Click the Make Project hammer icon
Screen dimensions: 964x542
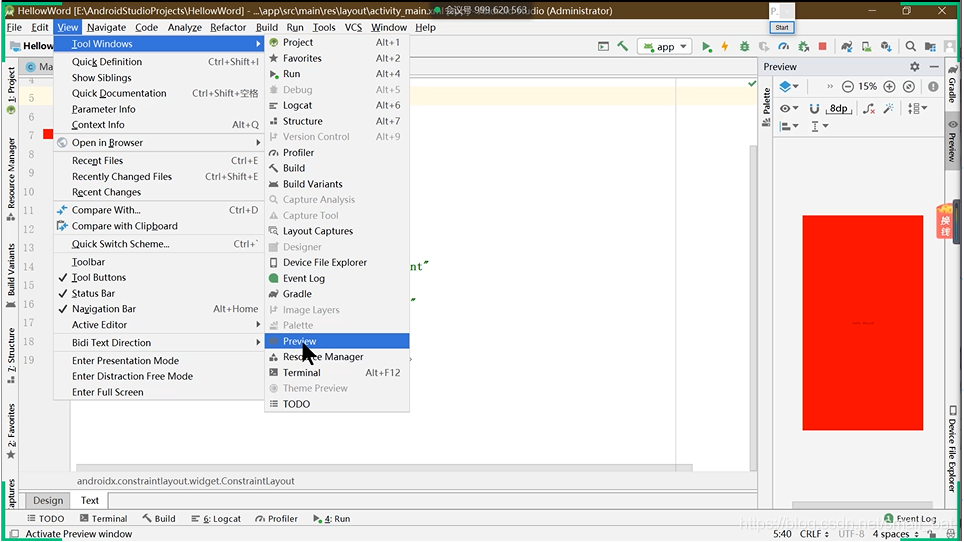622,47
